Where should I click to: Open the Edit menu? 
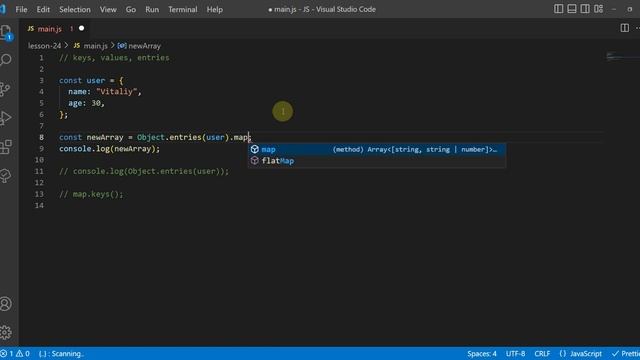[43, 9]
